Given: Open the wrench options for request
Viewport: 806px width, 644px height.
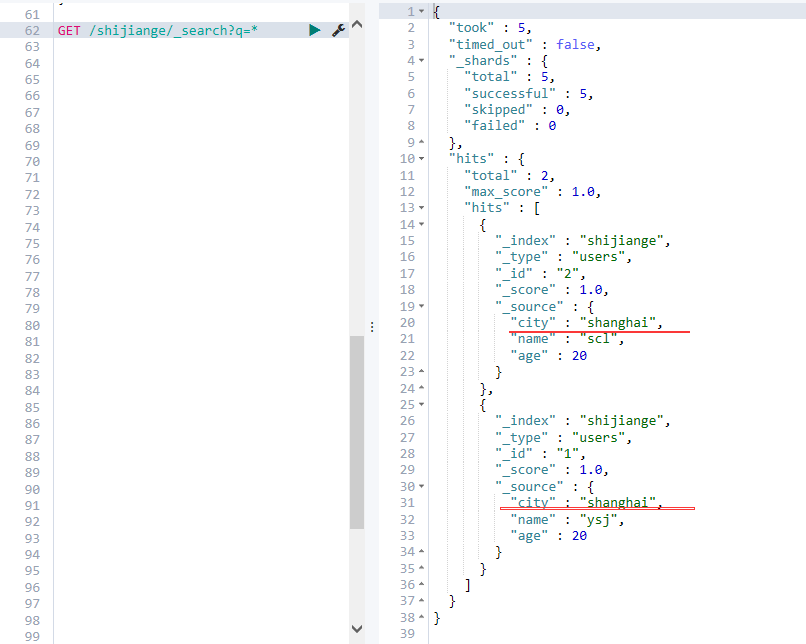Looking at the screenshot, I should pos(338,30).
